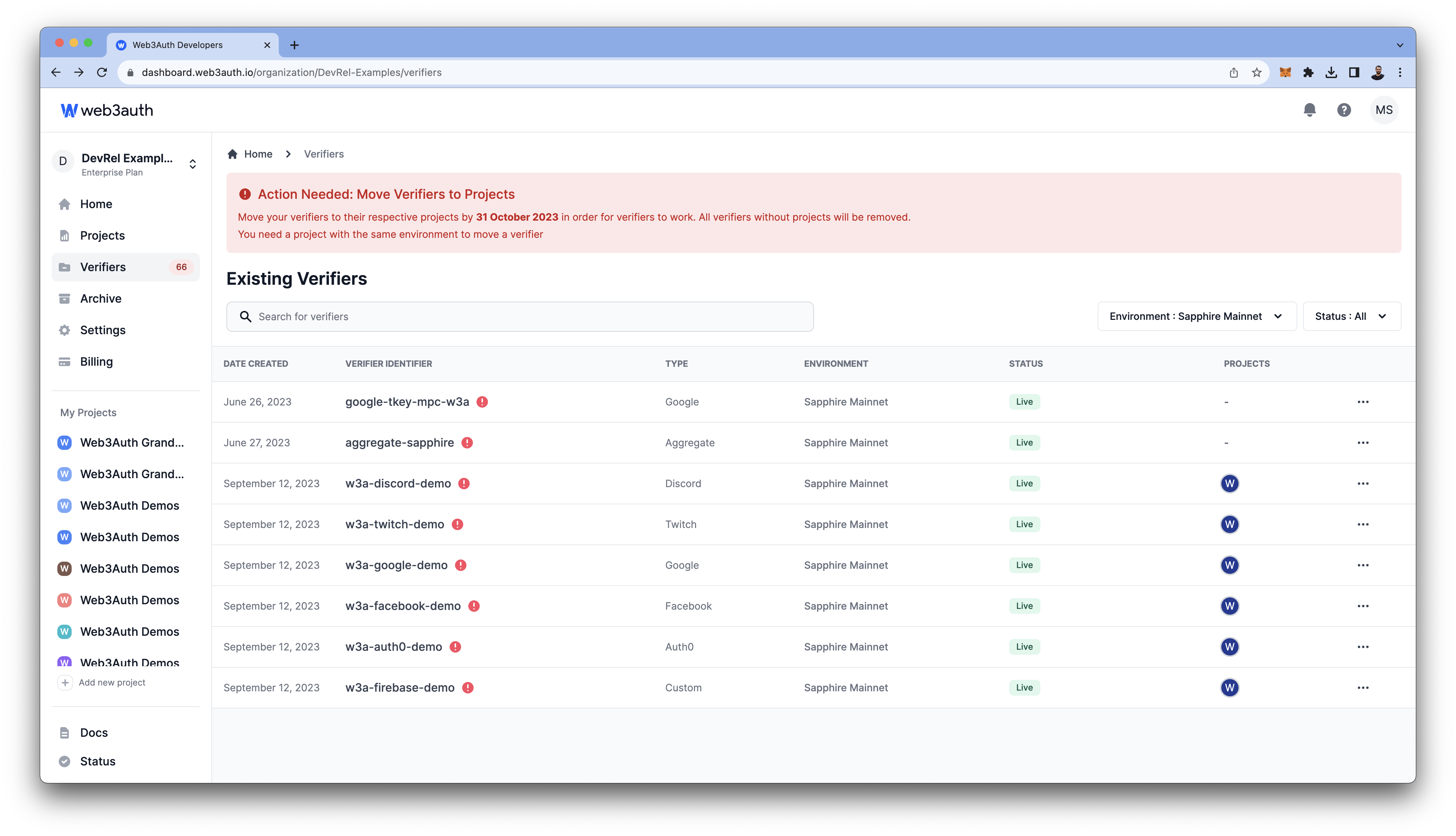1456x836 pixels.
Task: Open a new browser tab
Action: point(294,45)
